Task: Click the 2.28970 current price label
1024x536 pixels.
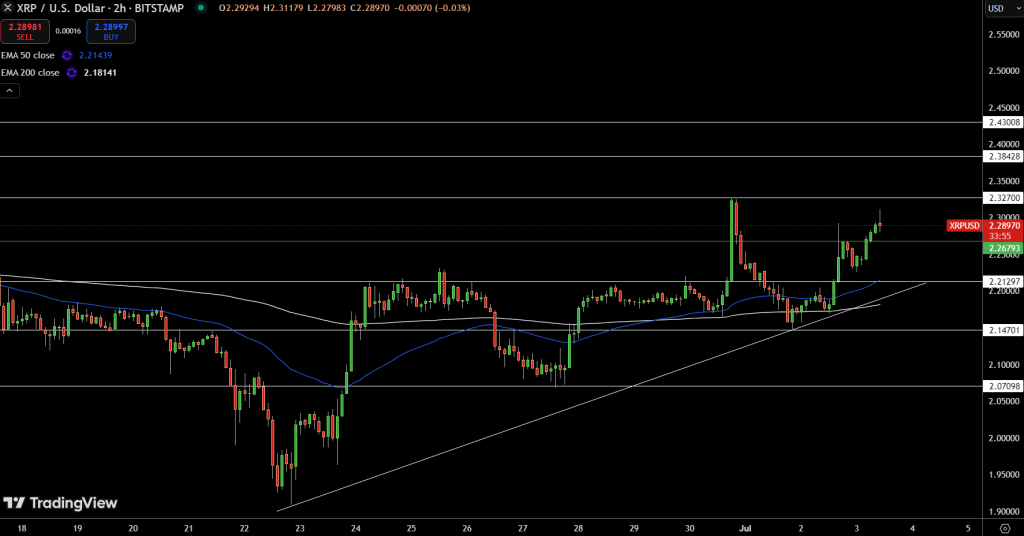Action: pyautogui.click(x=1004, y=226)
